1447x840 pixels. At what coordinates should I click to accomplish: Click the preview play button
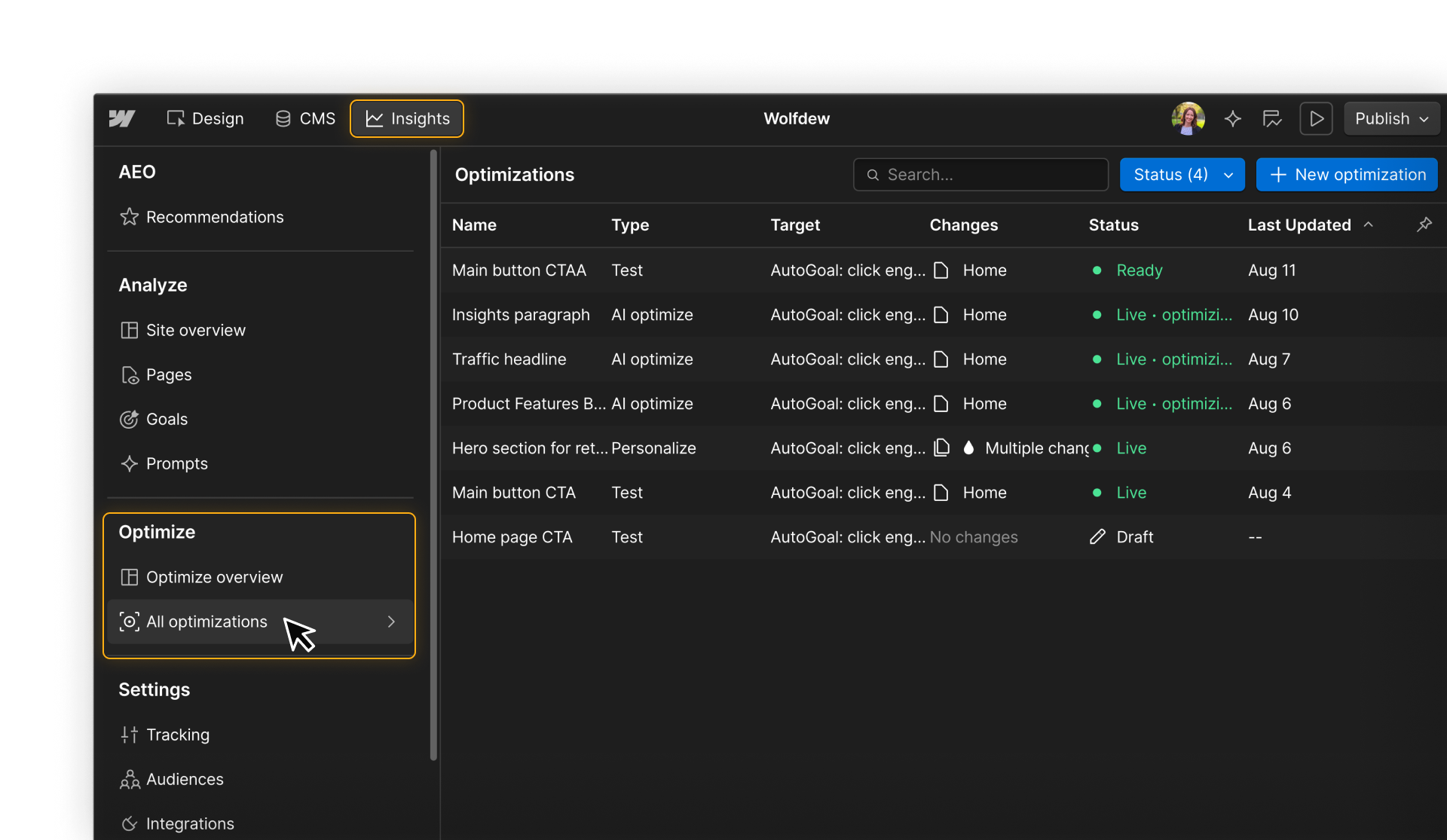coord(1316,118)
